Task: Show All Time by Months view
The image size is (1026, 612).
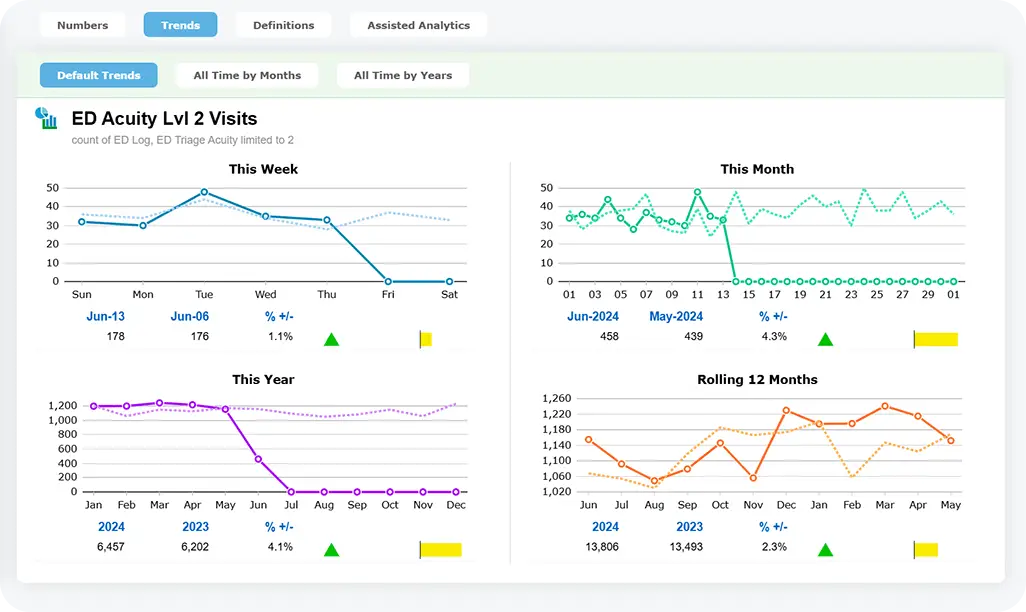Action: pyautogui.click(x=247, y=75)
